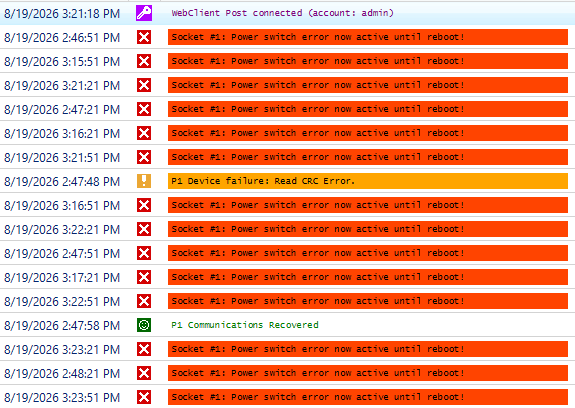
Task: Select timestamp 8/19/2026 3:15:51 PM
Action: point(62,62)
